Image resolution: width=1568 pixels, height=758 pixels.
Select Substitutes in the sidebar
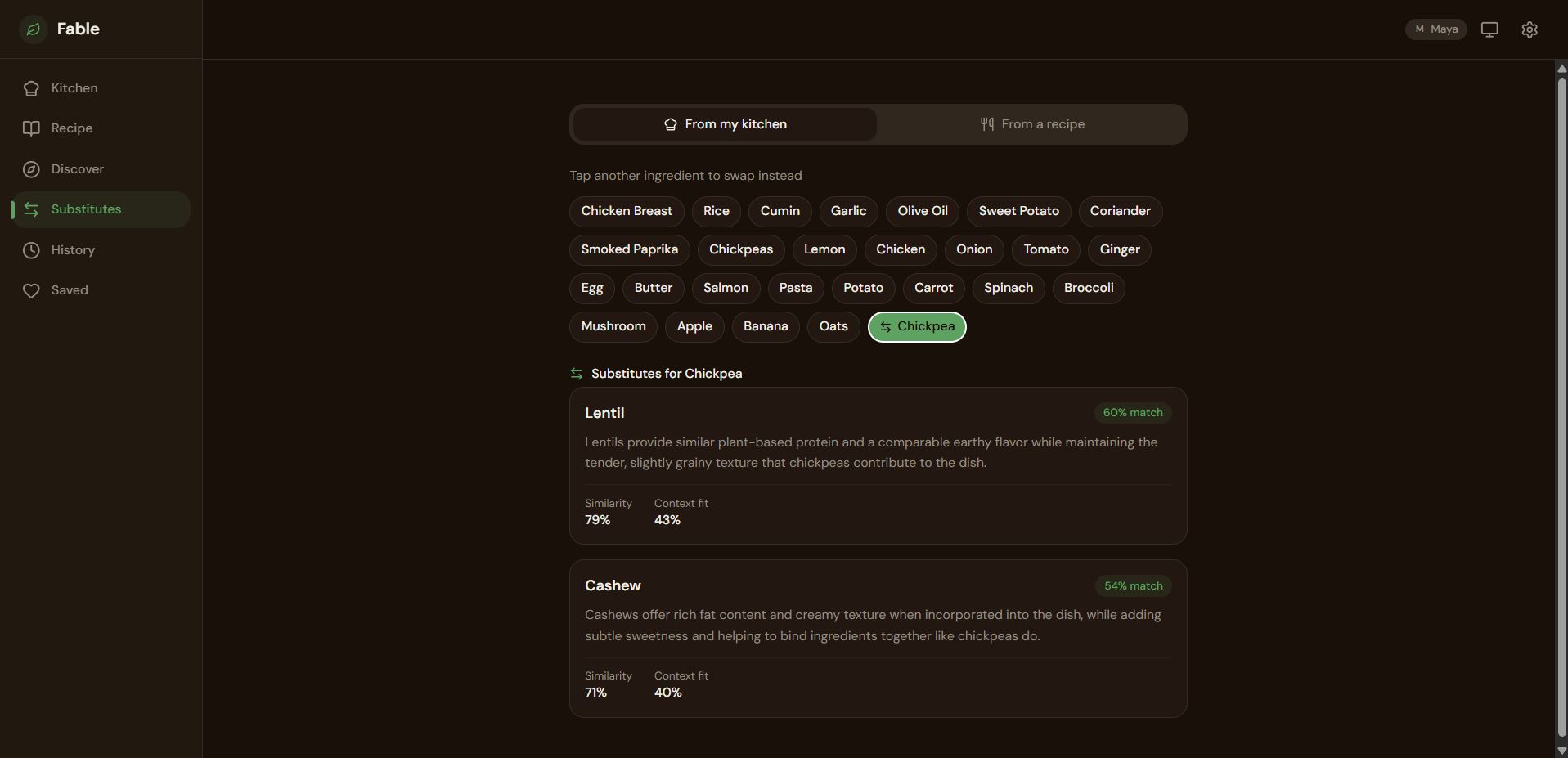pyautogui.click(x=101, y=209)
